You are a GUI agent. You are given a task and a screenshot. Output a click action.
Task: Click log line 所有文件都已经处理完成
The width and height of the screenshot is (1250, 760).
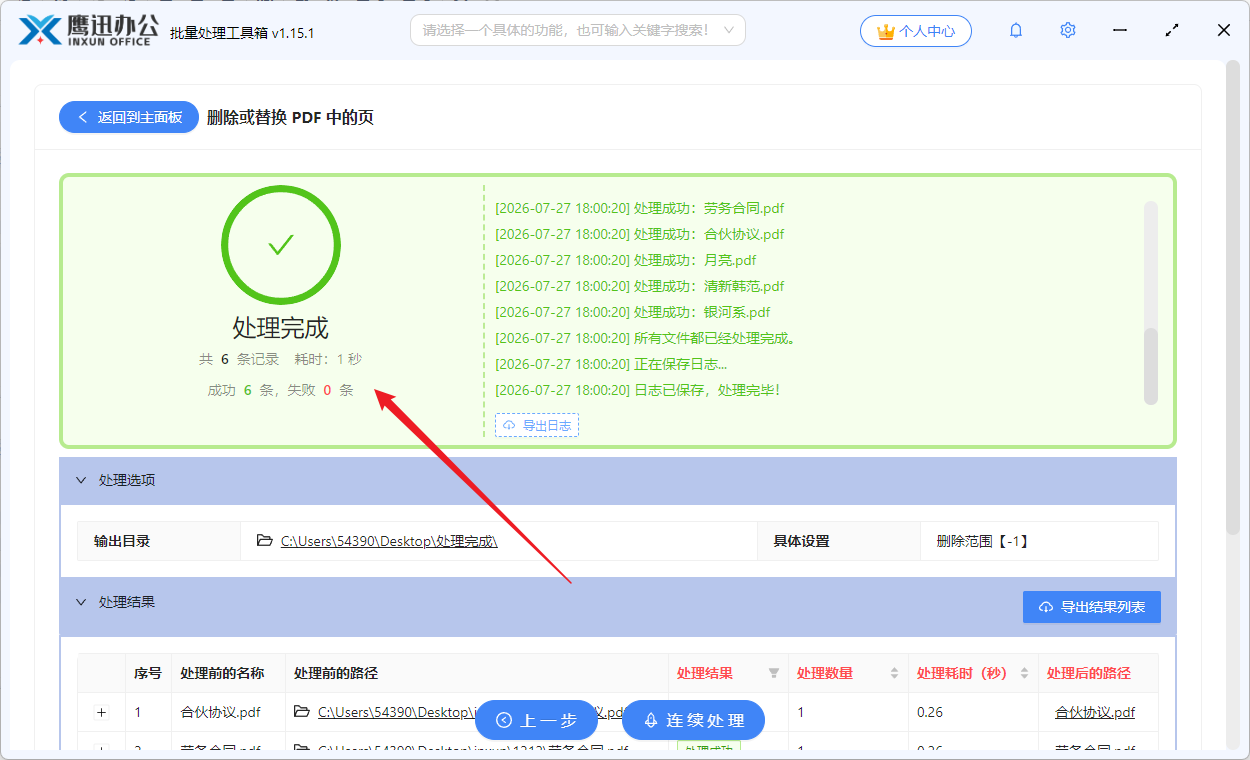(x=645, y=338)
